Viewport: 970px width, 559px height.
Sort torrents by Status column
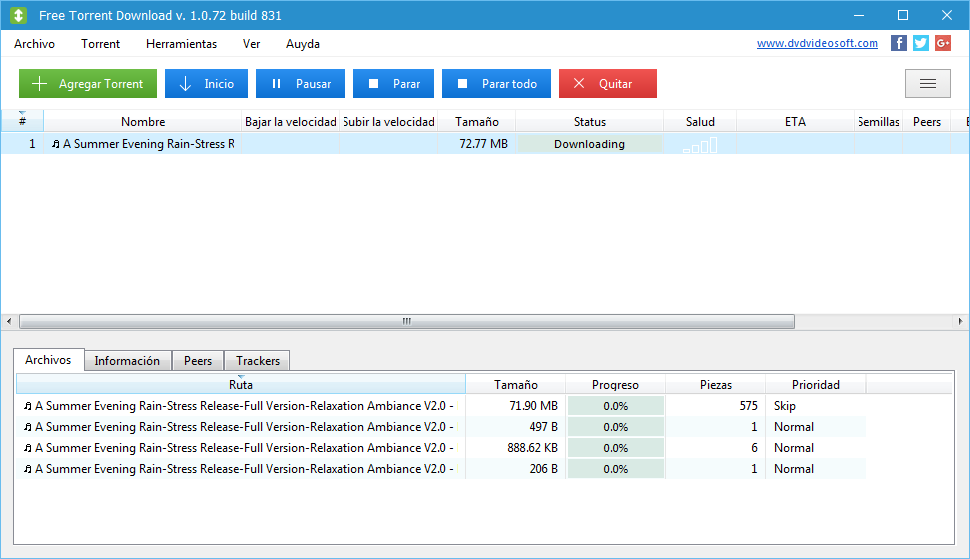click(590, 121)
